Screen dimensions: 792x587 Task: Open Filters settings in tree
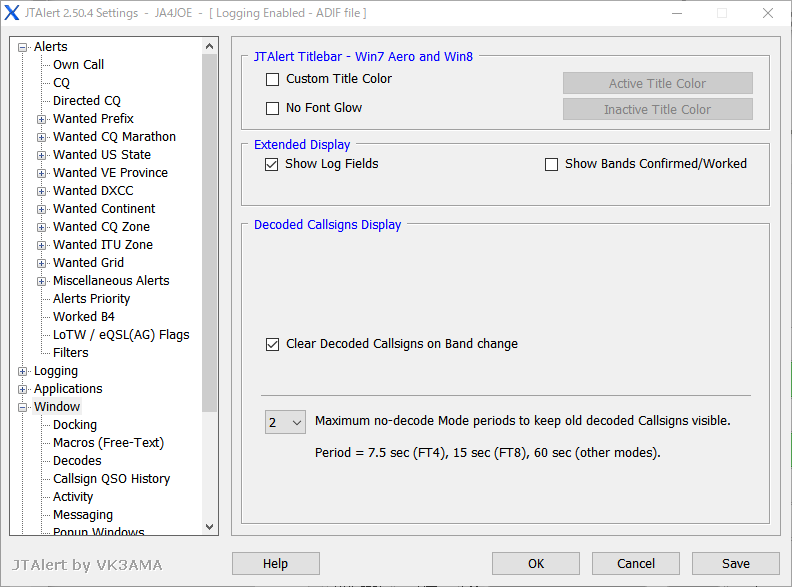pyautogui.click(x=71, y=353)
